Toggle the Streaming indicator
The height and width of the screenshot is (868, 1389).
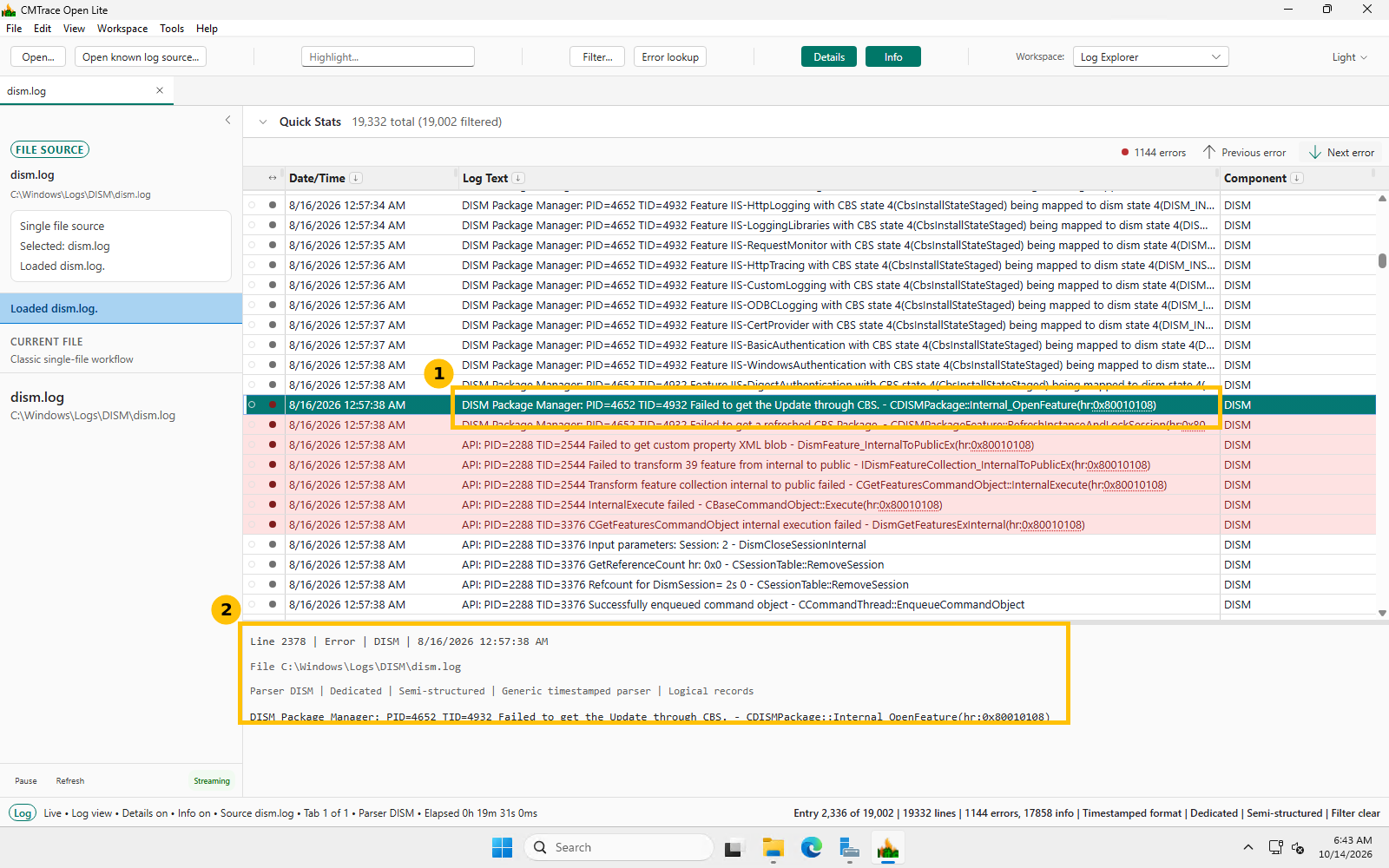212,780
